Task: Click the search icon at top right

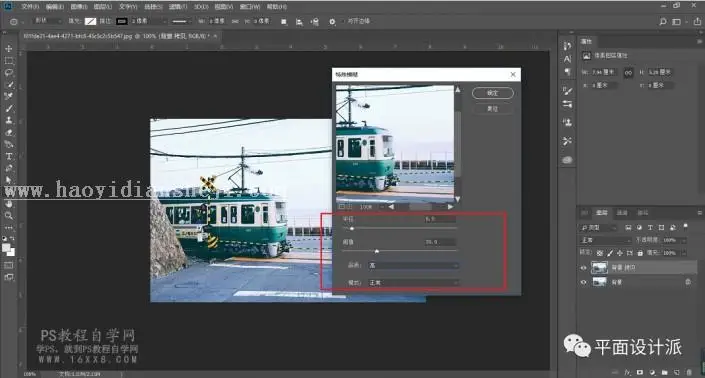Action: click(x=662, y=21)
